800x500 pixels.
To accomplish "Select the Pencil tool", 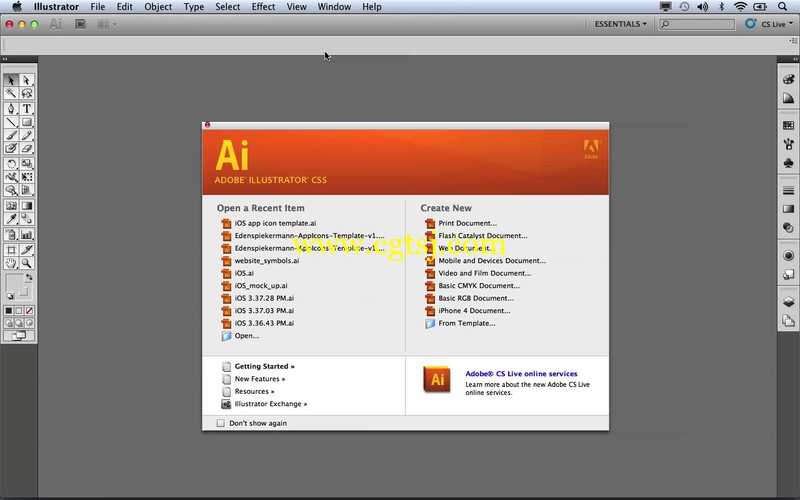I will point(27,135).
